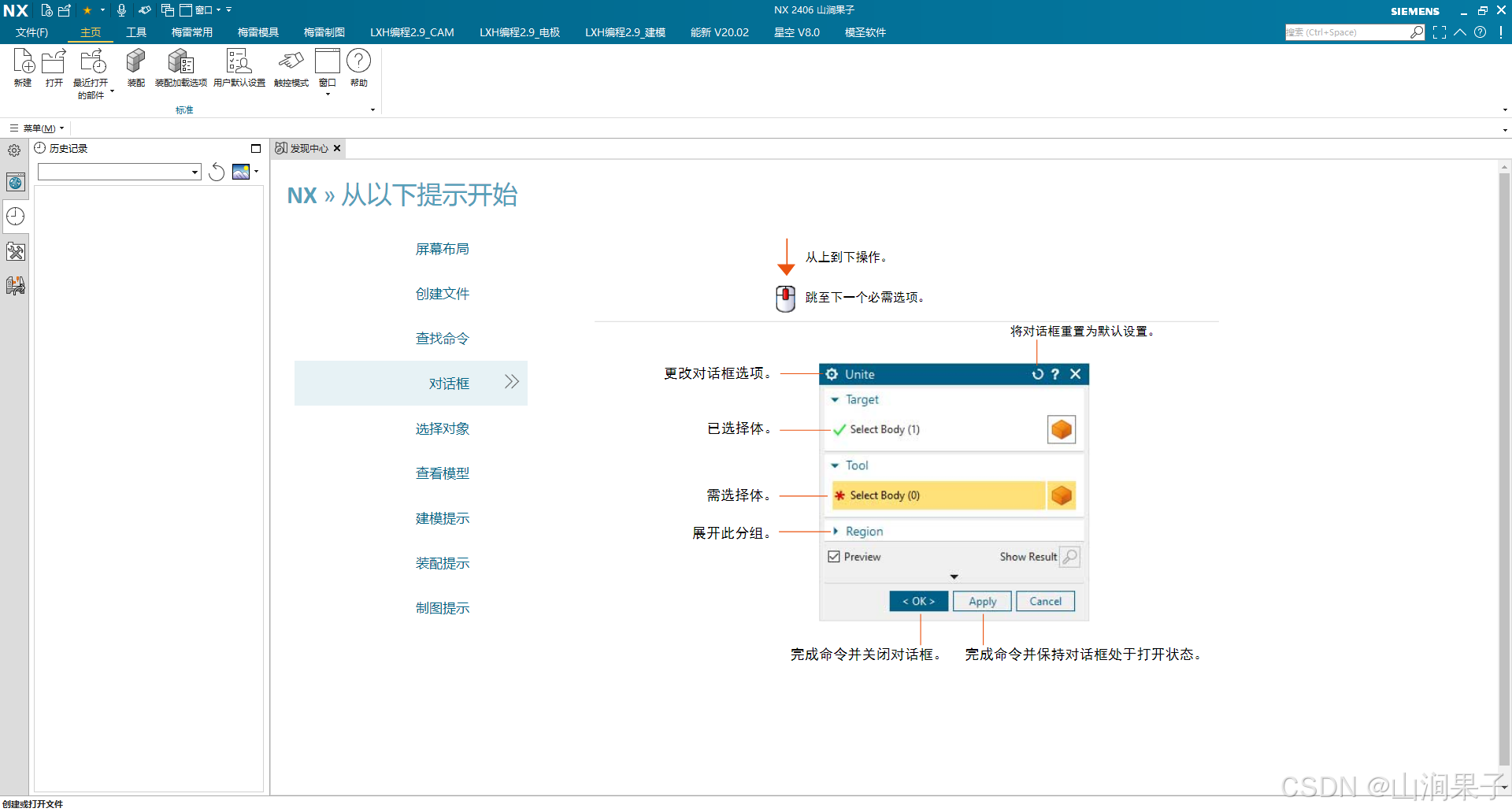The height and width of the screenshot is (812, 1512).
Task: Switch to the 星空 V8.0 tab
Action: 797,32
